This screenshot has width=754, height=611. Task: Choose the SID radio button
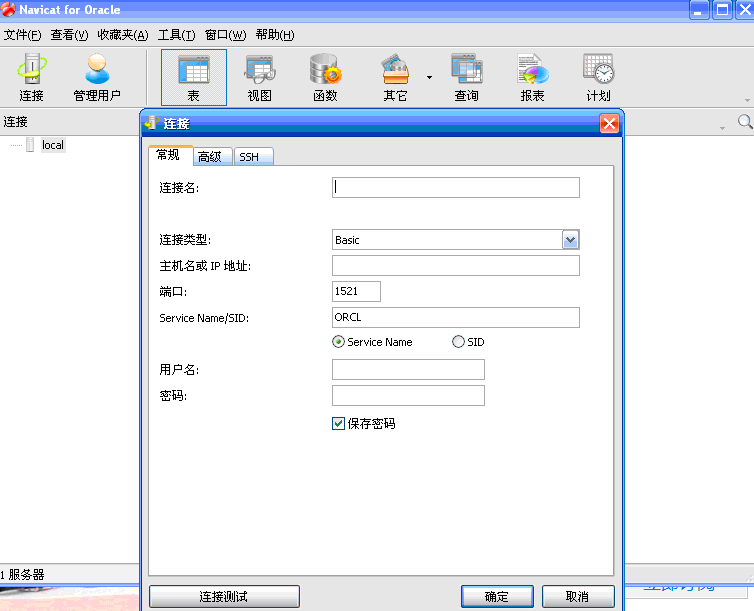(459, 342)
